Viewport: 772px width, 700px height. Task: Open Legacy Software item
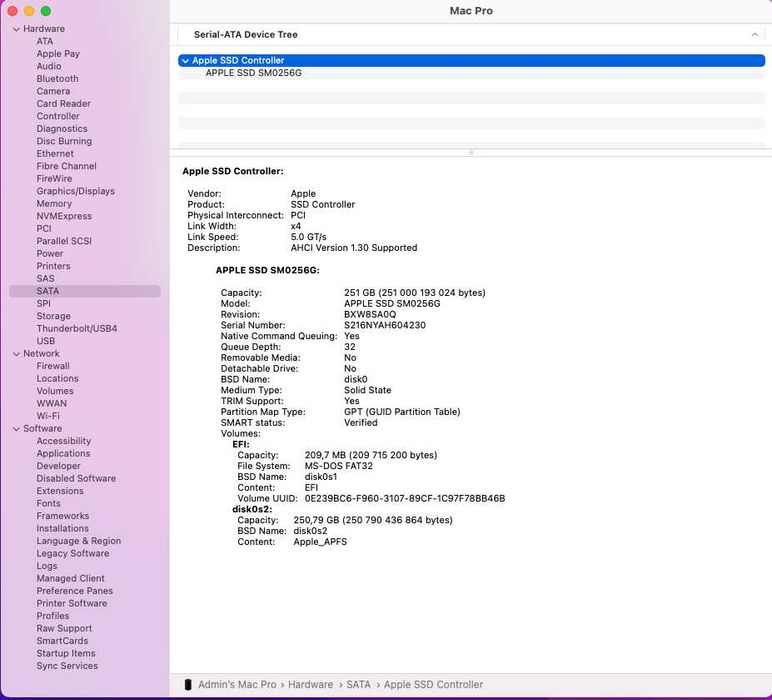tap(73, 554)
